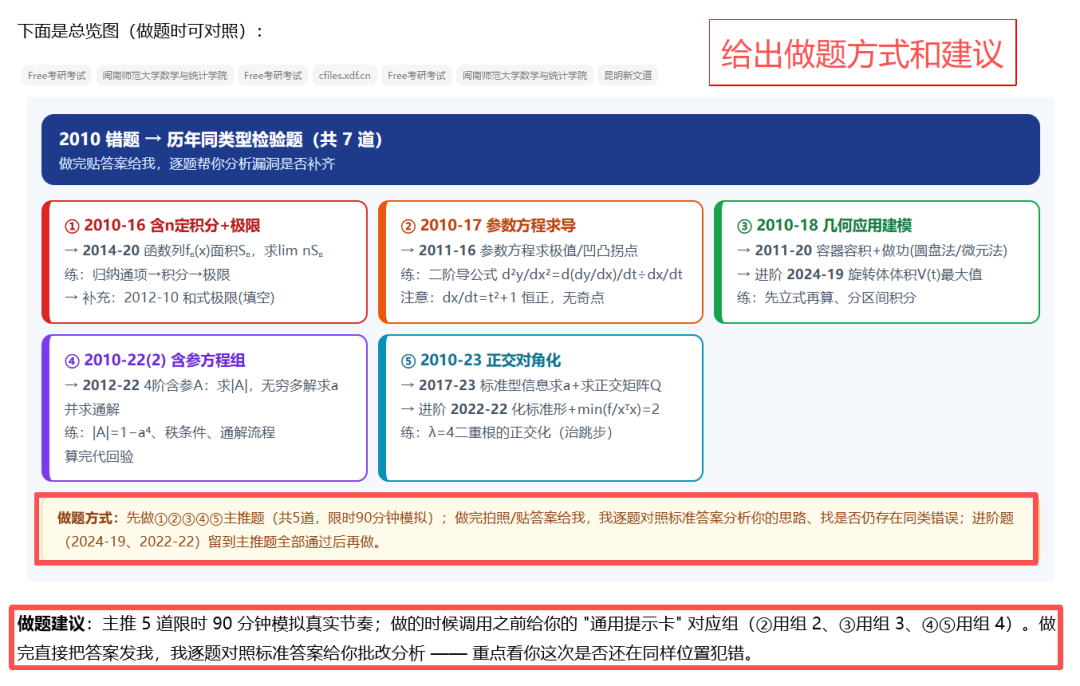
Task: Click the line 2011-20 容器容积+做功
Action: [872, 251]
